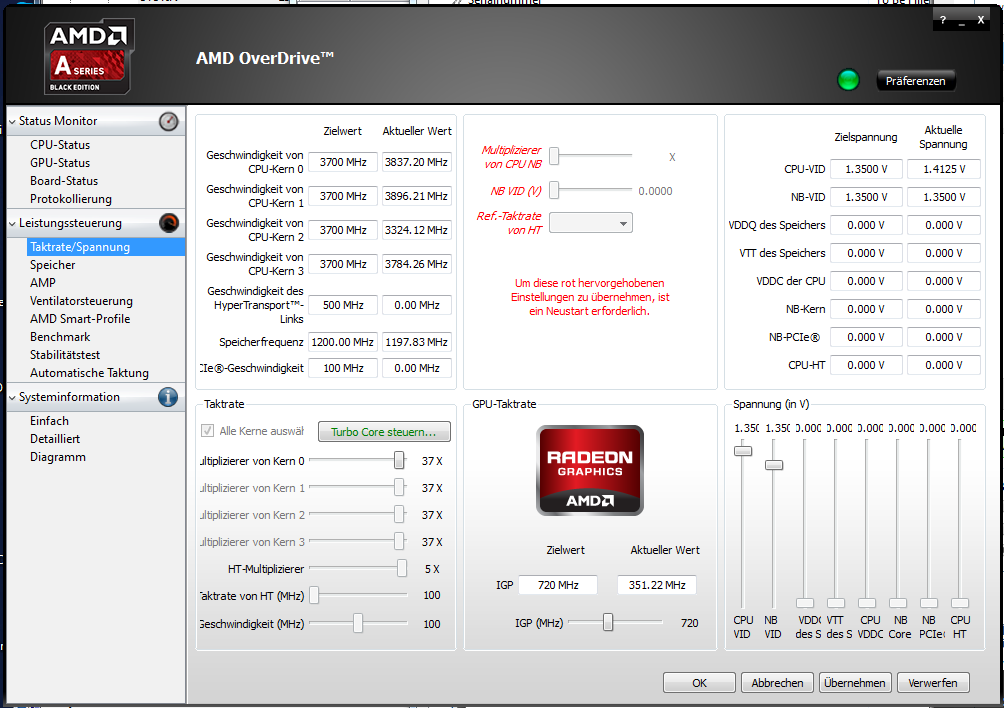Click the Status Monitor gauge icon
The image size is (1004, 708).
tap(168, 121)
